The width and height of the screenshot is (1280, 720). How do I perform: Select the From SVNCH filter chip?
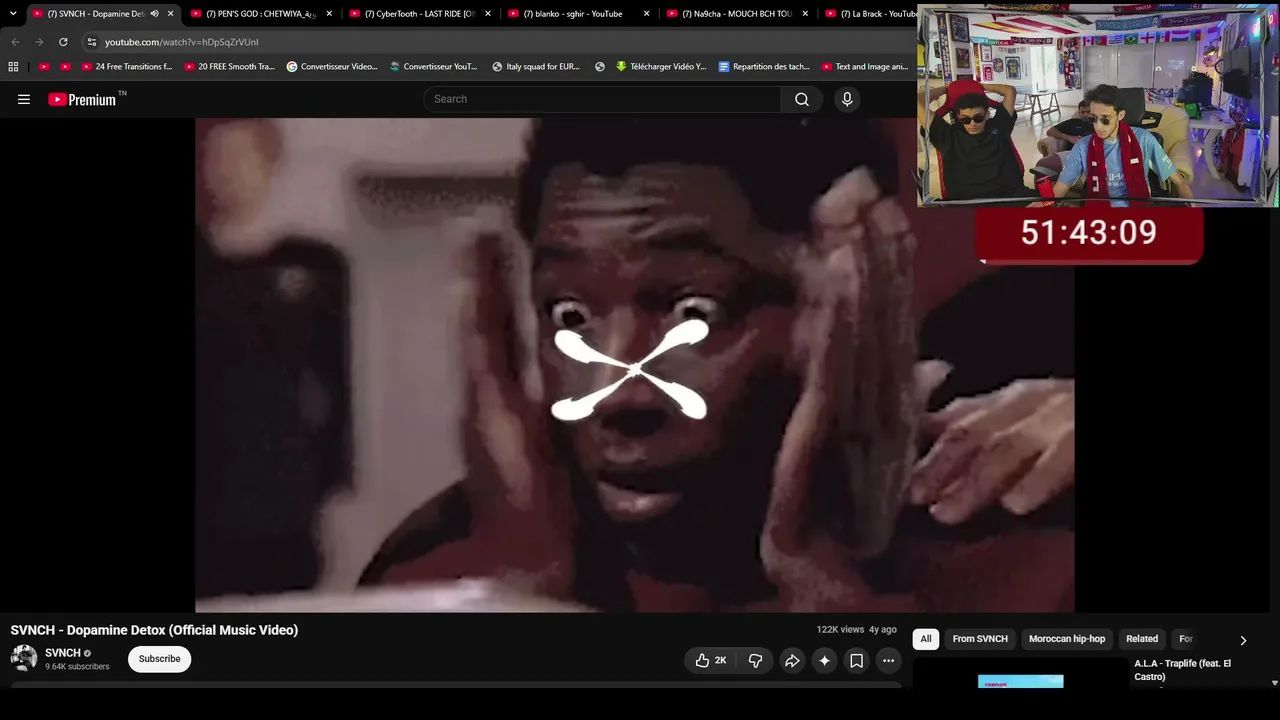point(980,639)
